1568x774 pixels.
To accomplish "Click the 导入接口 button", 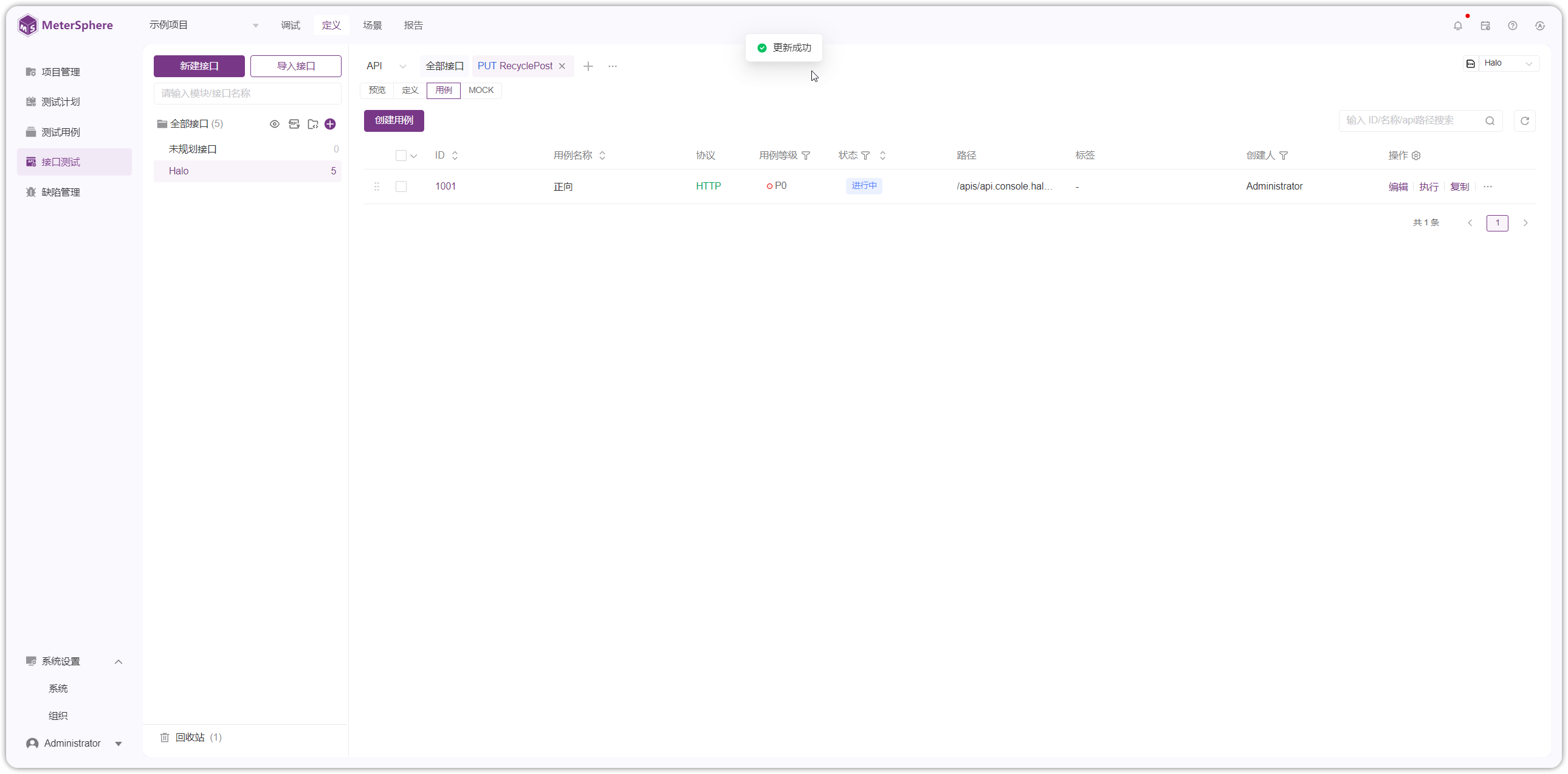I will coord(296,66).
